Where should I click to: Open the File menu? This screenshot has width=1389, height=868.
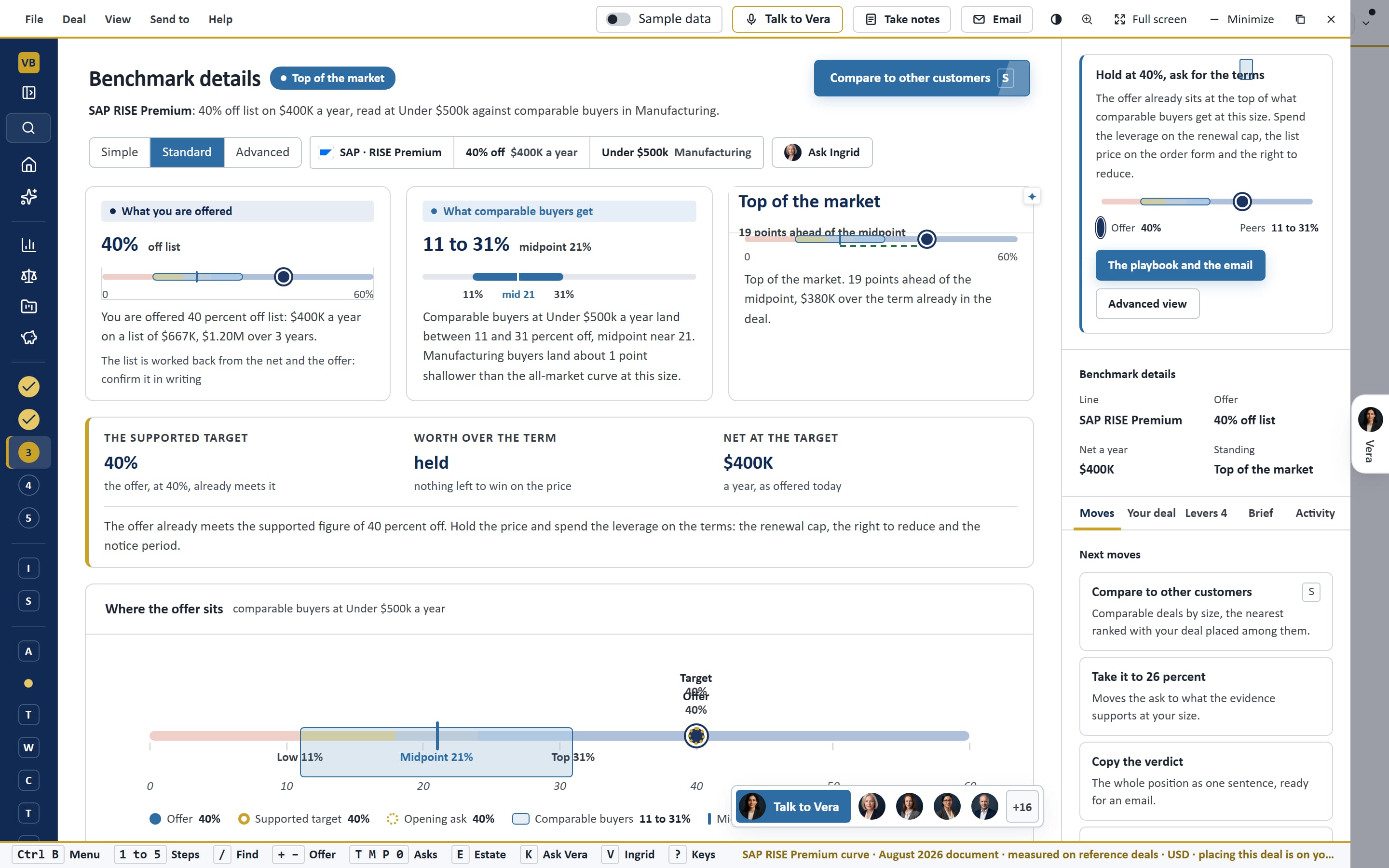point(34,19)
